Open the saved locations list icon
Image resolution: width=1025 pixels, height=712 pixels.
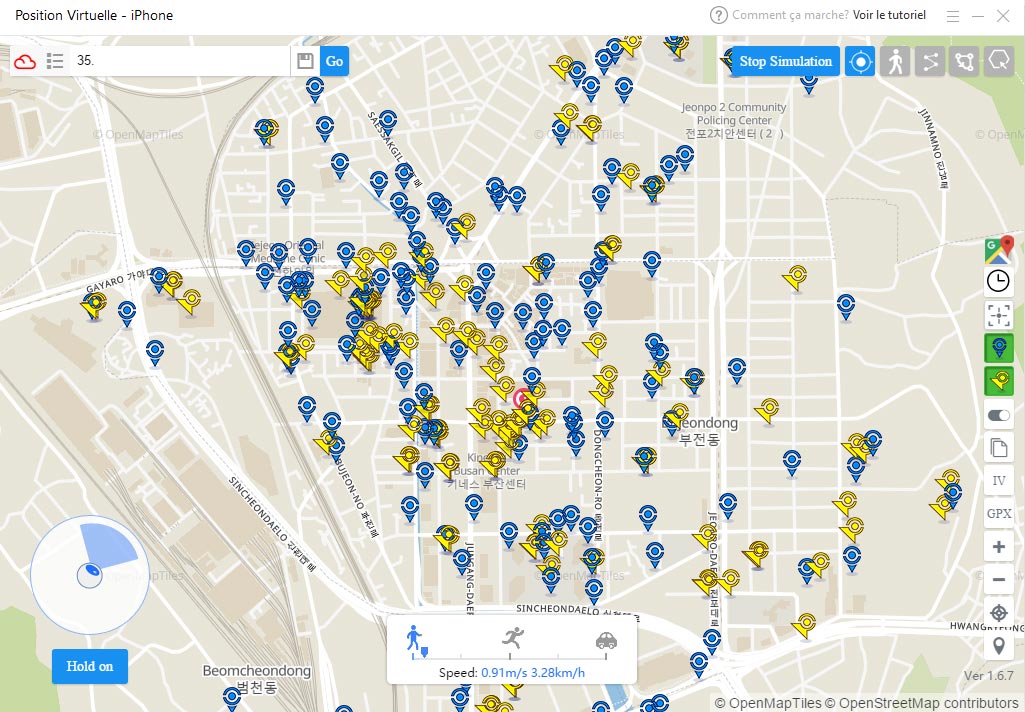[55, 61]
